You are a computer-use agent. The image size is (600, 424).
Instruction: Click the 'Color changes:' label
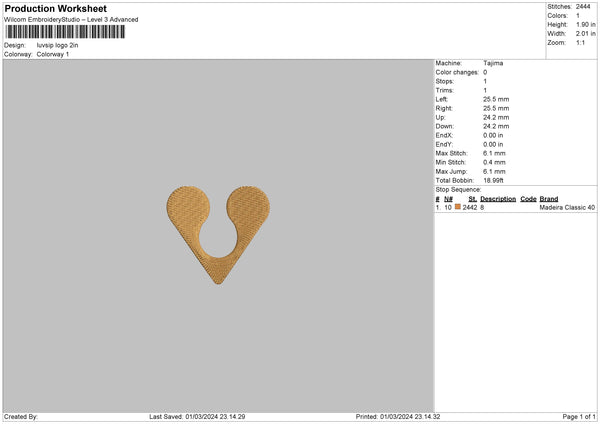pos(457,72)
